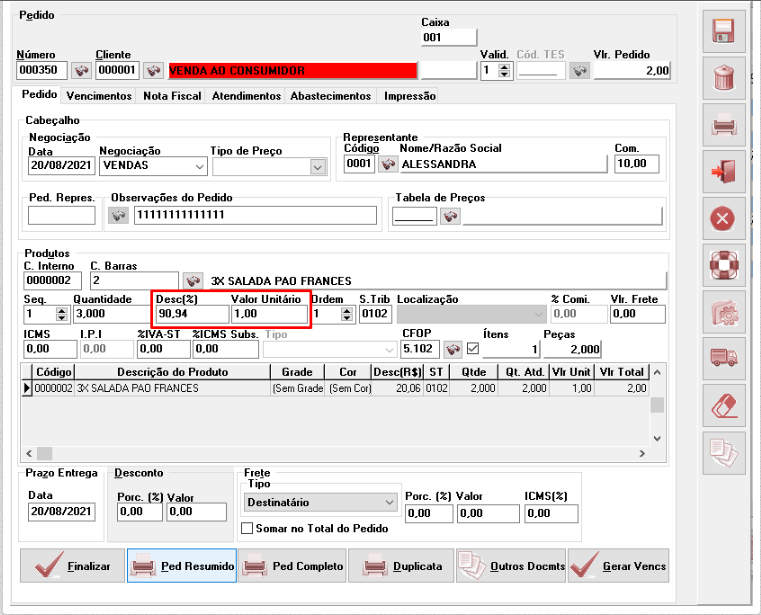Search product with binoculars beside C. Barras
The width and height of the screenshot is (761, 615).
click(x=193, y=281)
